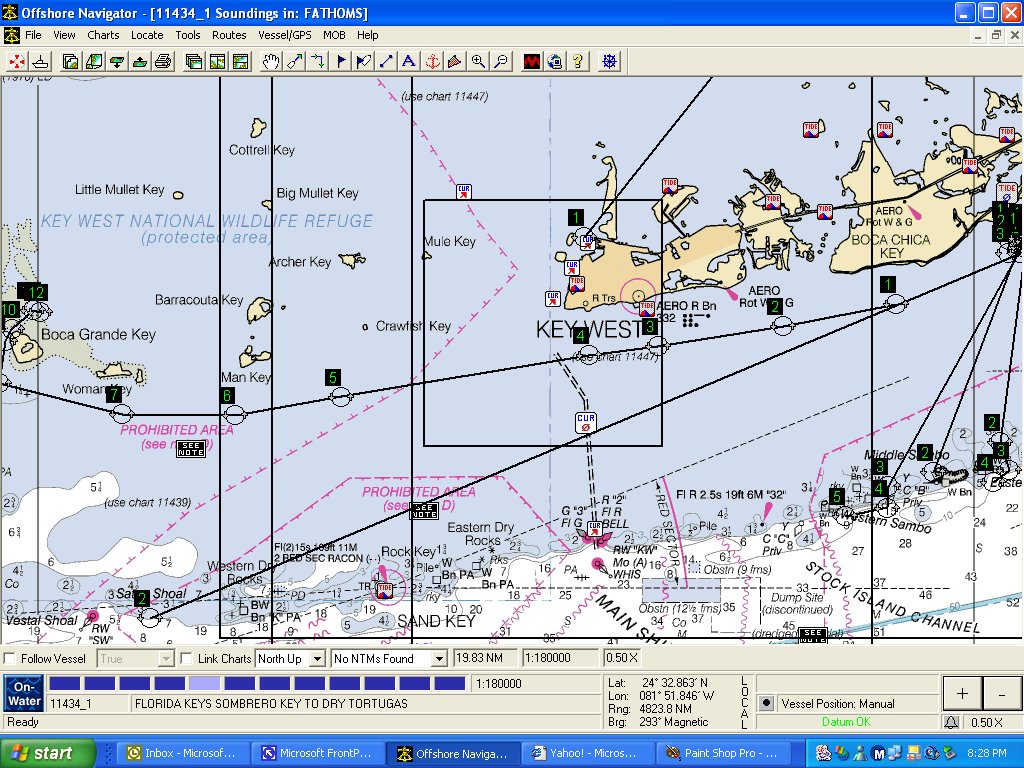Screen dimensions: 1024x768
Task: Enable the Follow Vessel checkbox
Action: coord(9,658)
